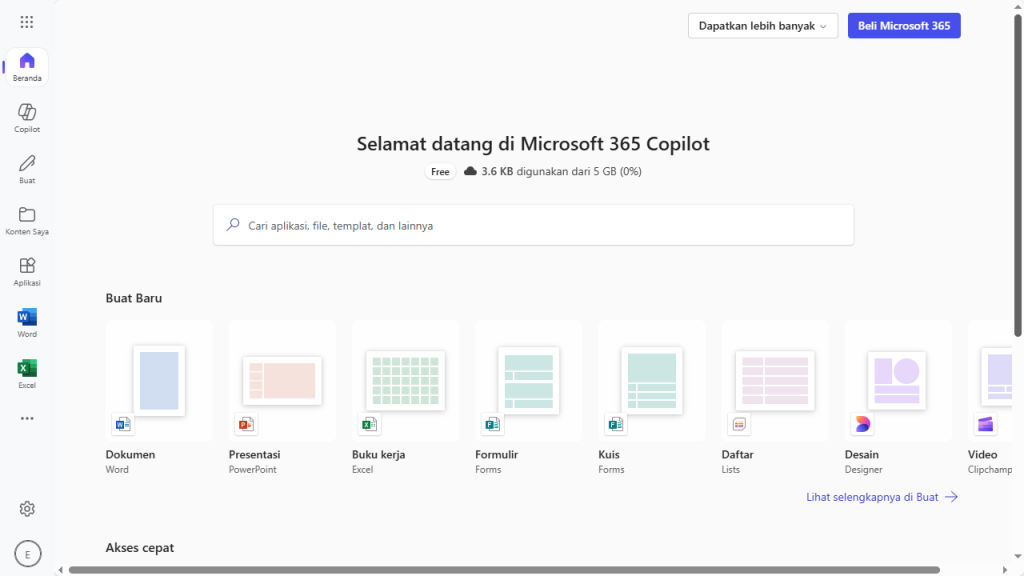
Task: Expand the Dapatkan lebih banyak dropdown
Action: (x=762, y=26)
